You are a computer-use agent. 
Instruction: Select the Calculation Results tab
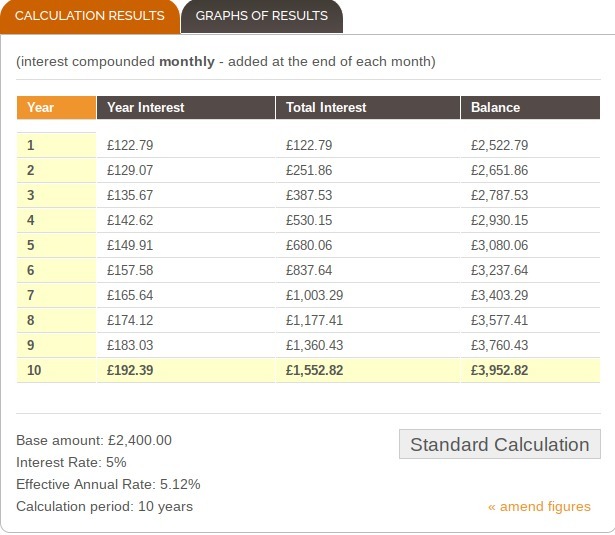90,16
